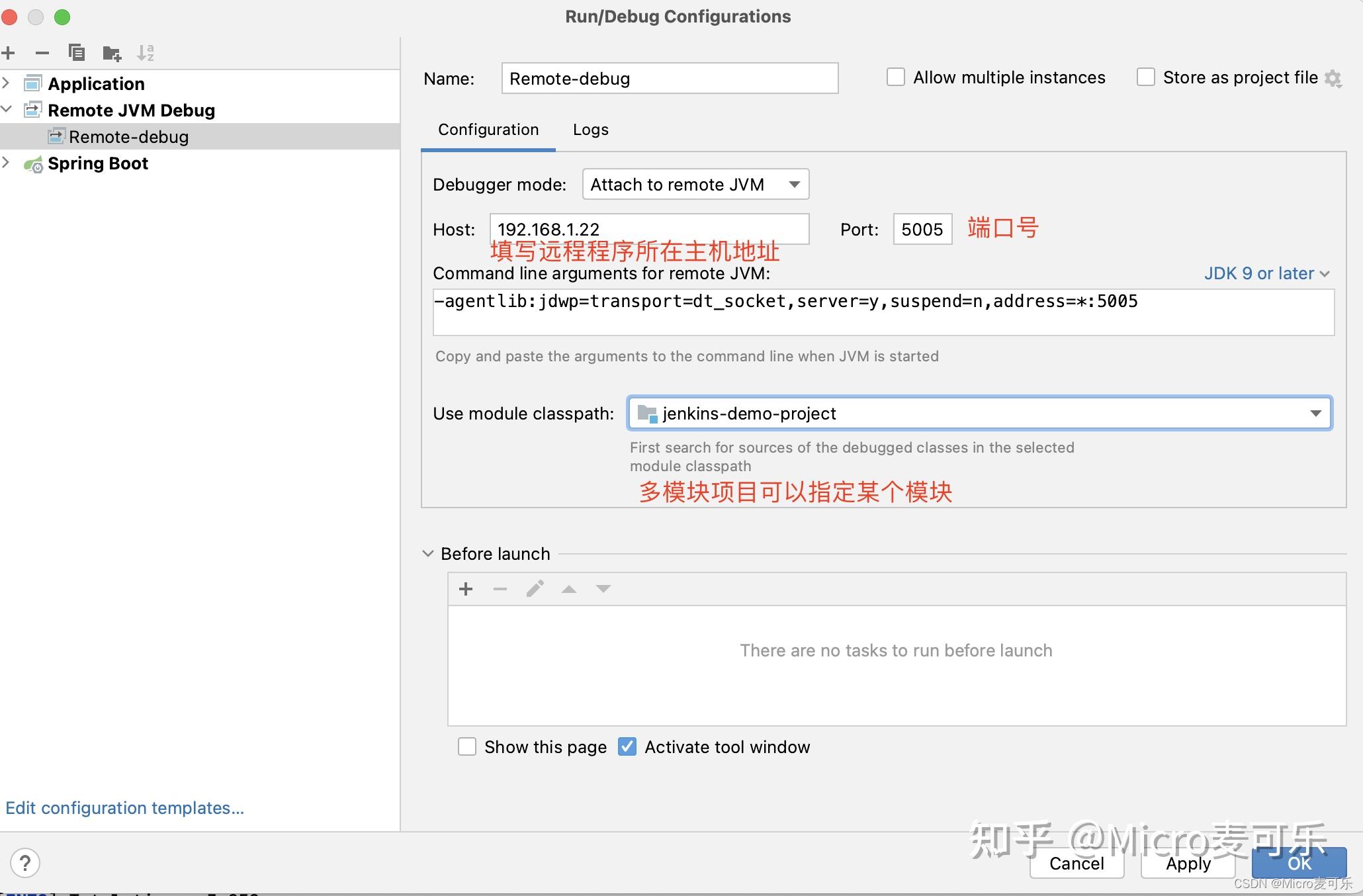
Task: Add a new run configuration with plus icon
Action: click(x=9, y=53)
